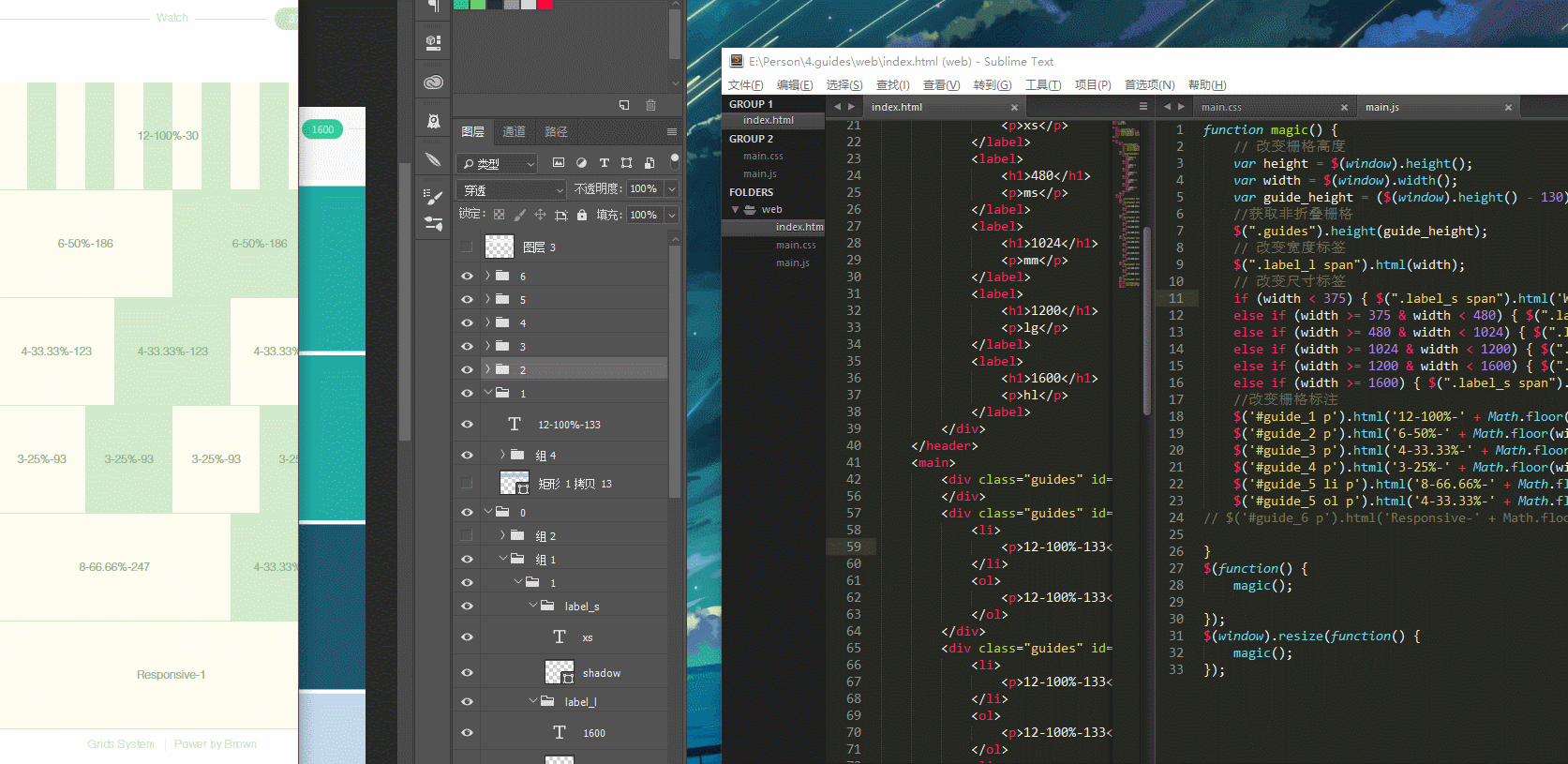The width and height of the screenshot is (1568, 764).
Task: Filter layers by shape layer icon
Action: pos(627,163)
